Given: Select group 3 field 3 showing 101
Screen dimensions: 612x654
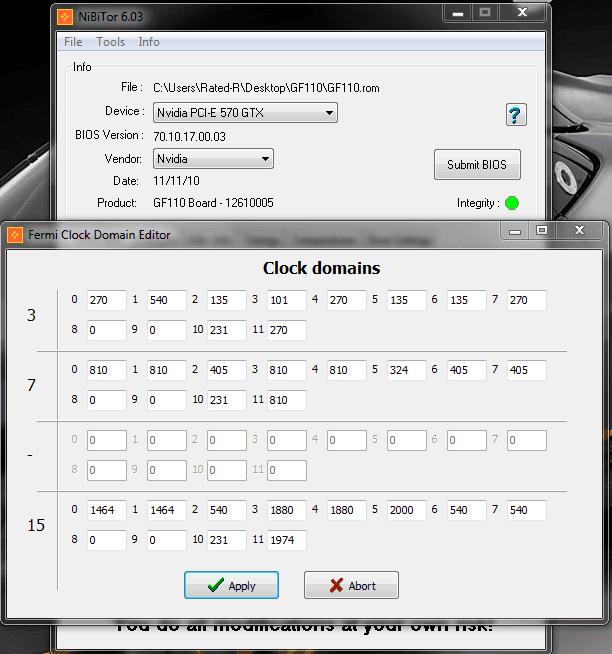Looking at the screenshot, I should pyautogui.click(x=287, y=300).
